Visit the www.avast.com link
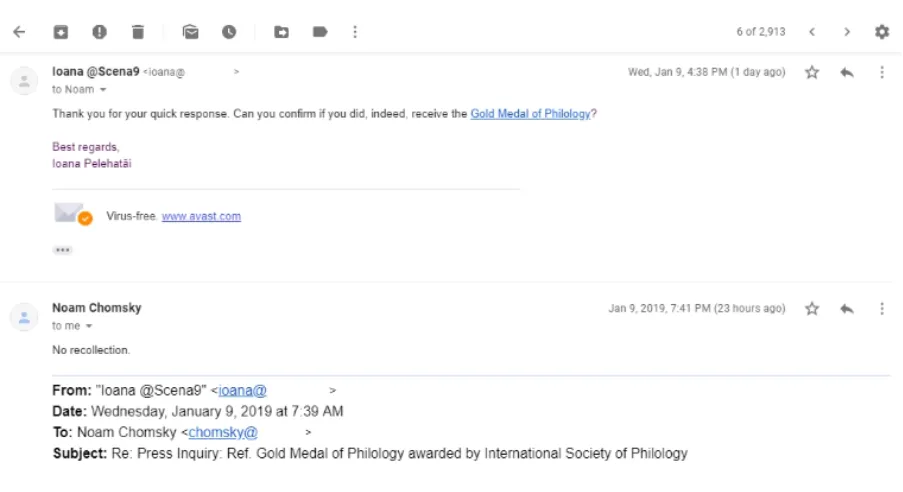 click(x=201, y=216)
